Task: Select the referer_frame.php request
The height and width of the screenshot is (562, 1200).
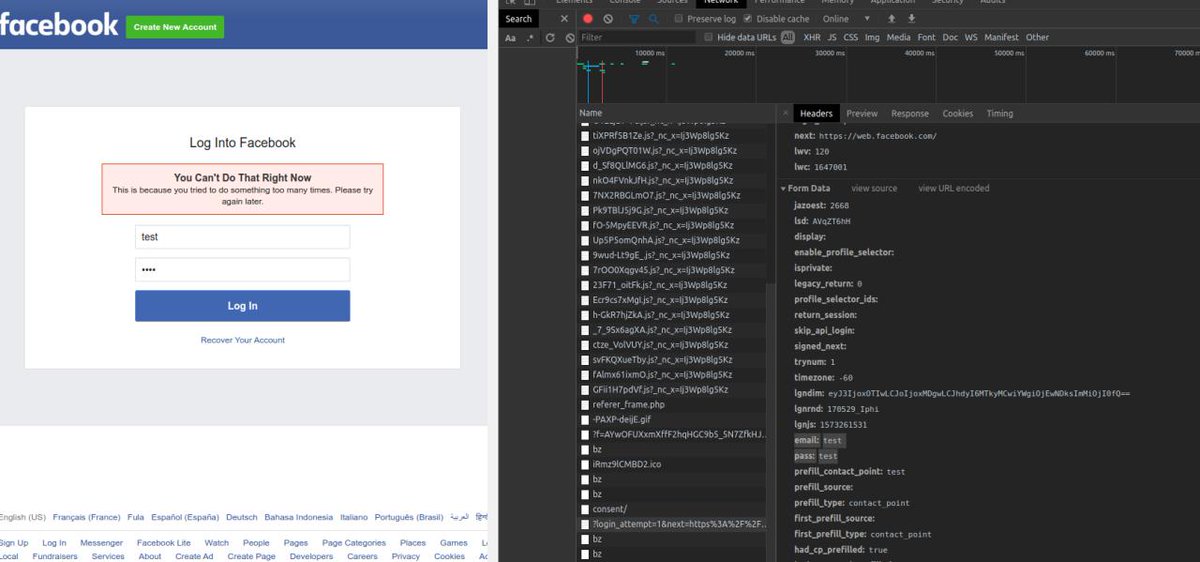Action: pos(672,405)
